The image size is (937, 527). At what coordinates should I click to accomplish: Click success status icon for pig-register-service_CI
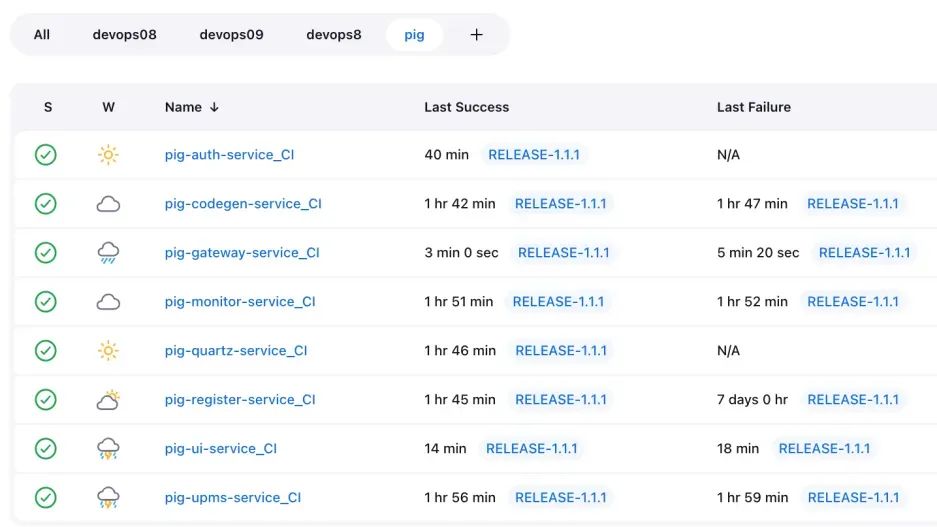45,400
